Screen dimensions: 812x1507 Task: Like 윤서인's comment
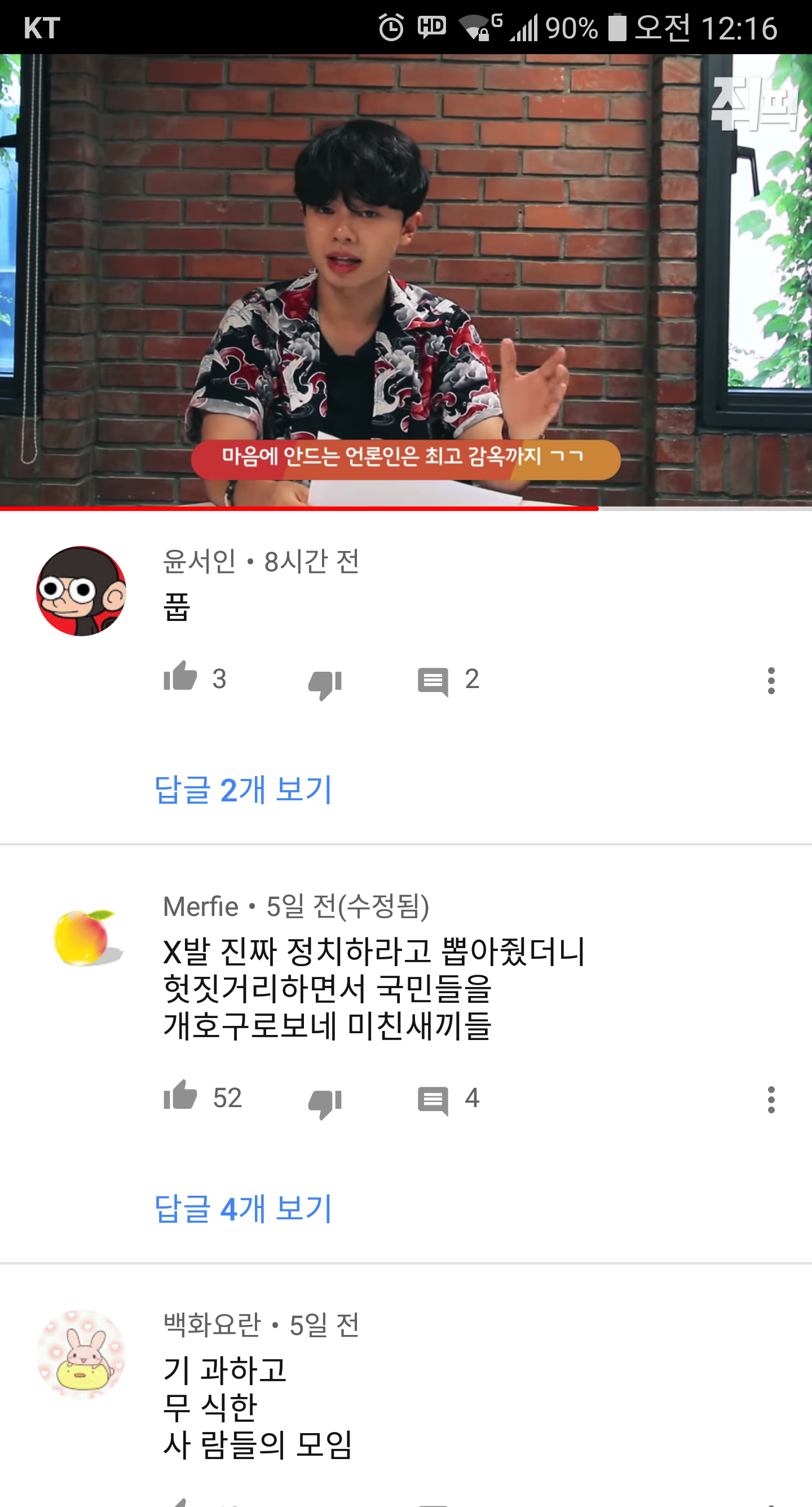coord(180,677)
